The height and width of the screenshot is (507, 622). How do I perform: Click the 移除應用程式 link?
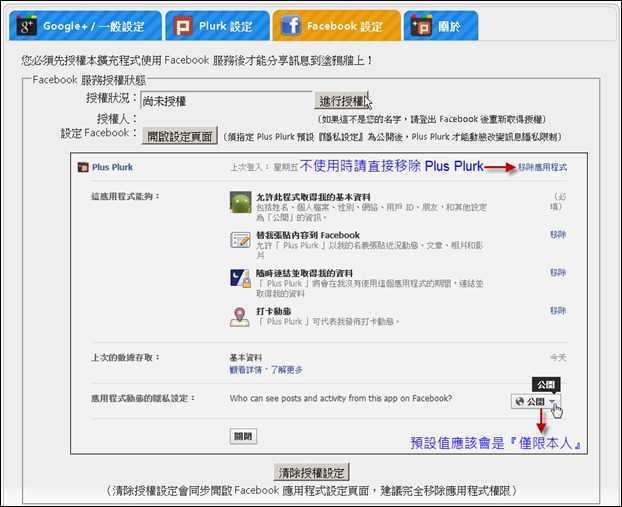542,167
